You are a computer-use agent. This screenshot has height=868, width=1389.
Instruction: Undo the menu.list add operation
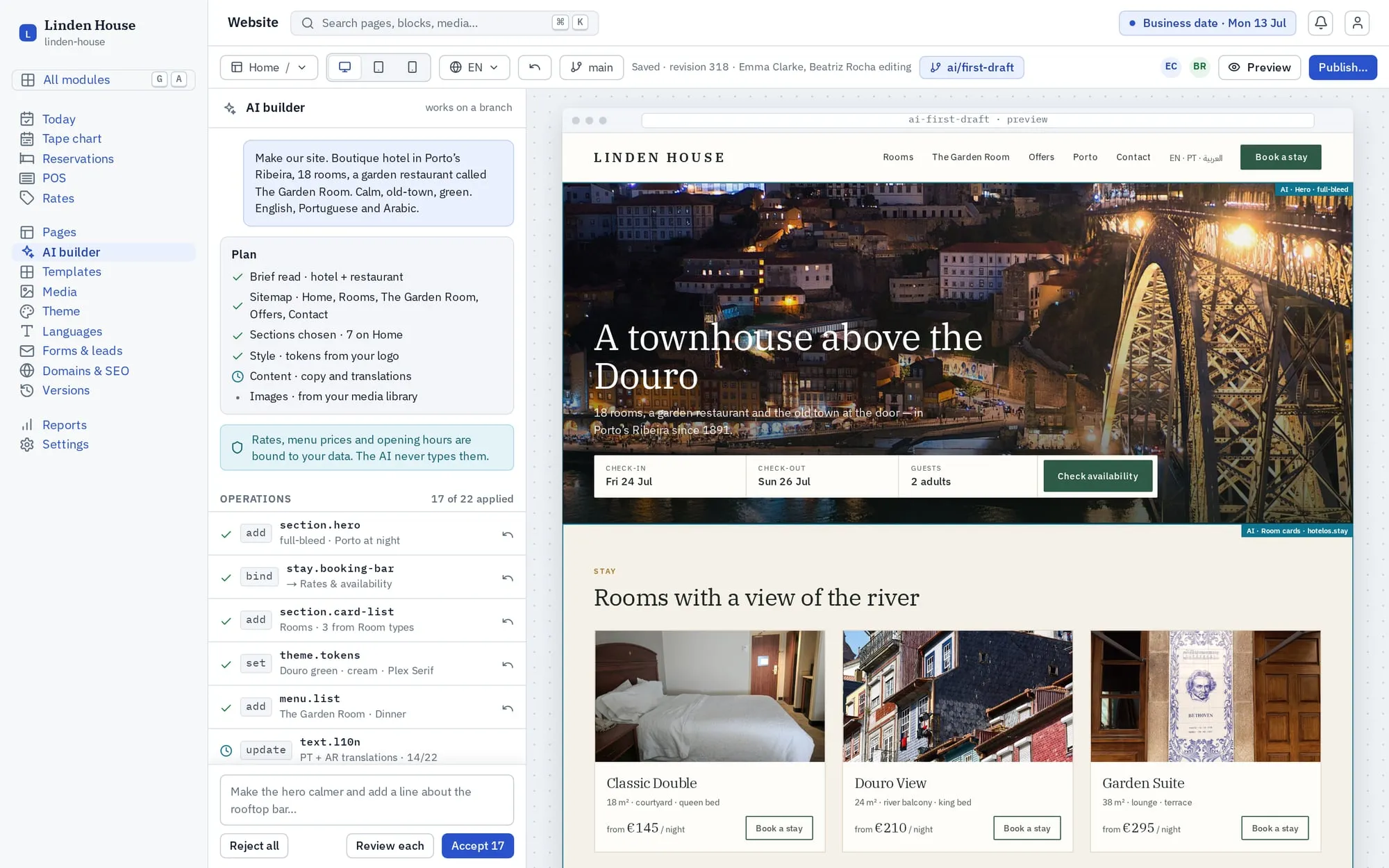[508, 708]
